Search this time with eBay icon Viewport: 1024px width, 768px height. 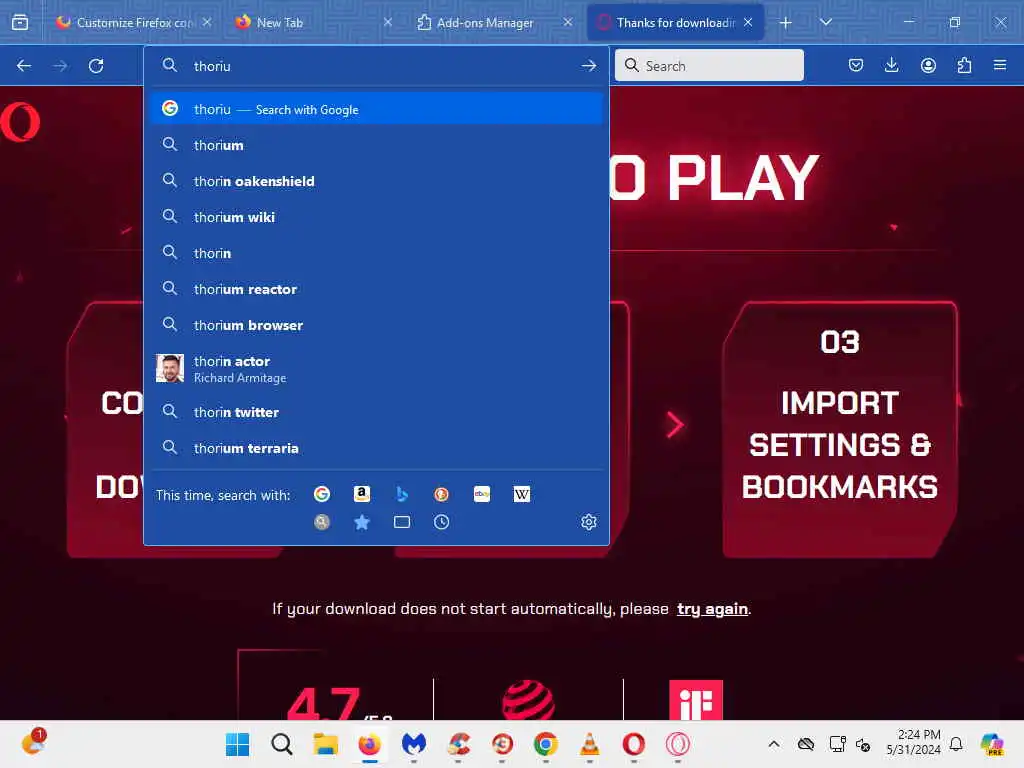[x=482, y=494]
